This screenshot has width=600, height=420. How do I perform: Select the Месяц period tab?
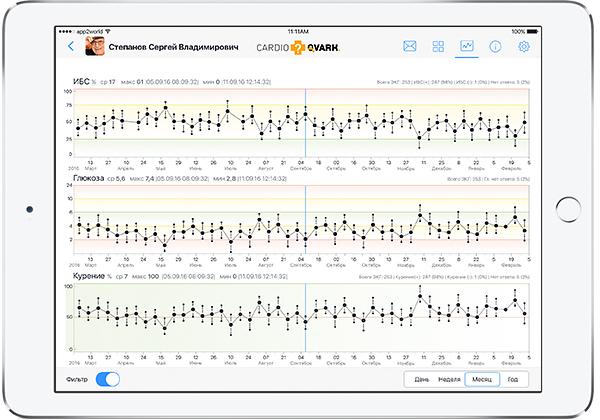pos(482,379)
